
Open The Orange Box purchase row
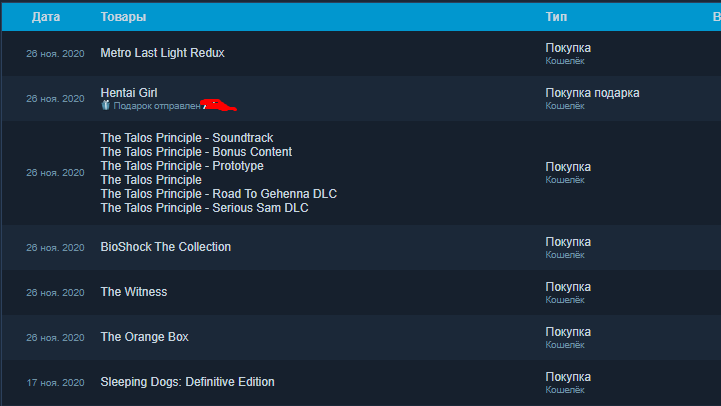144,337
